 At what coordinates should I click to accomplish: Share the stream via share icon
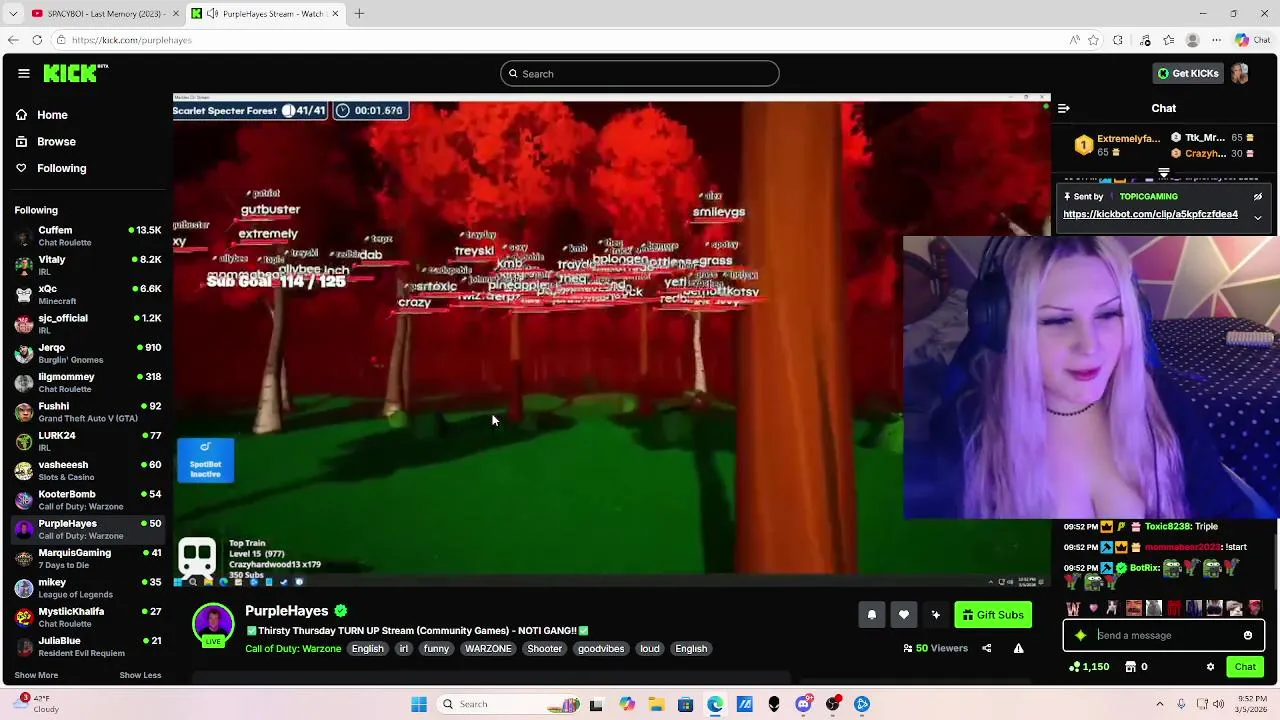point(986,648)
